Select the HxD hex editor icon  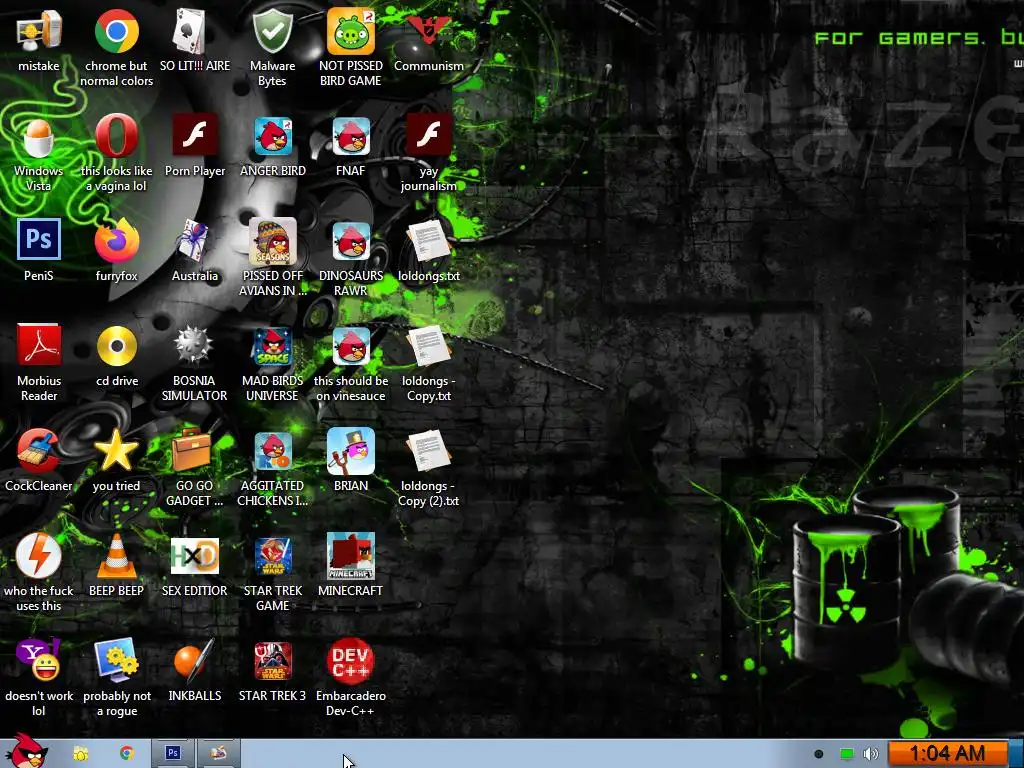pos(194,556)
